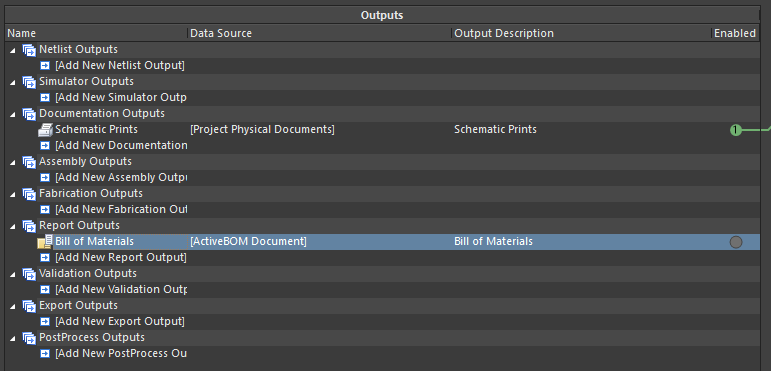Add a new assembly output
The width and height of the screenshot is (771, 371).
pos(121,178)
